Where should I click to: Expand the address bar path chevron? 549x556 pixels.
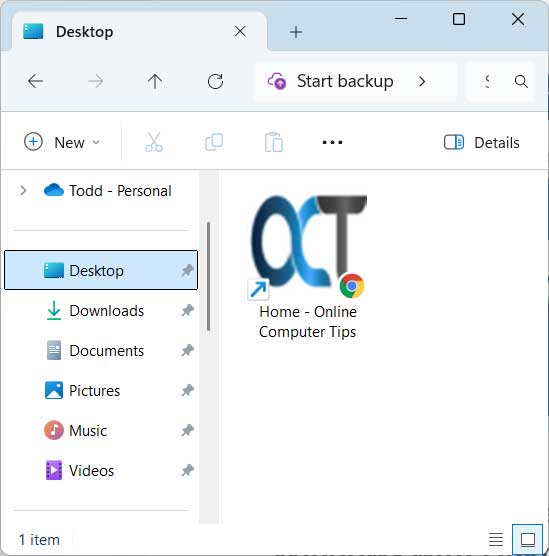422,82
